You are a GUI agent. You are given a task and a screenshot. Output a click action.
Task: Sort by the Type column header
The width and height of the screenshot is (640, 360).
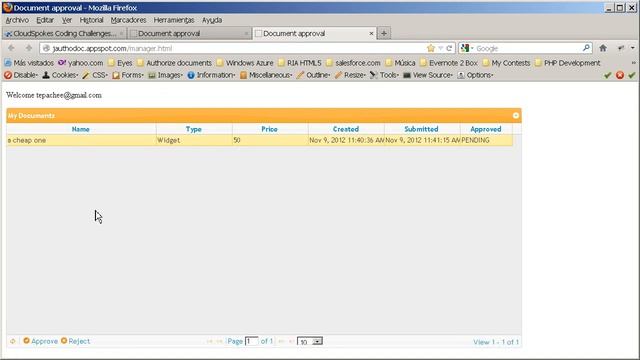(x=194, y=129)
